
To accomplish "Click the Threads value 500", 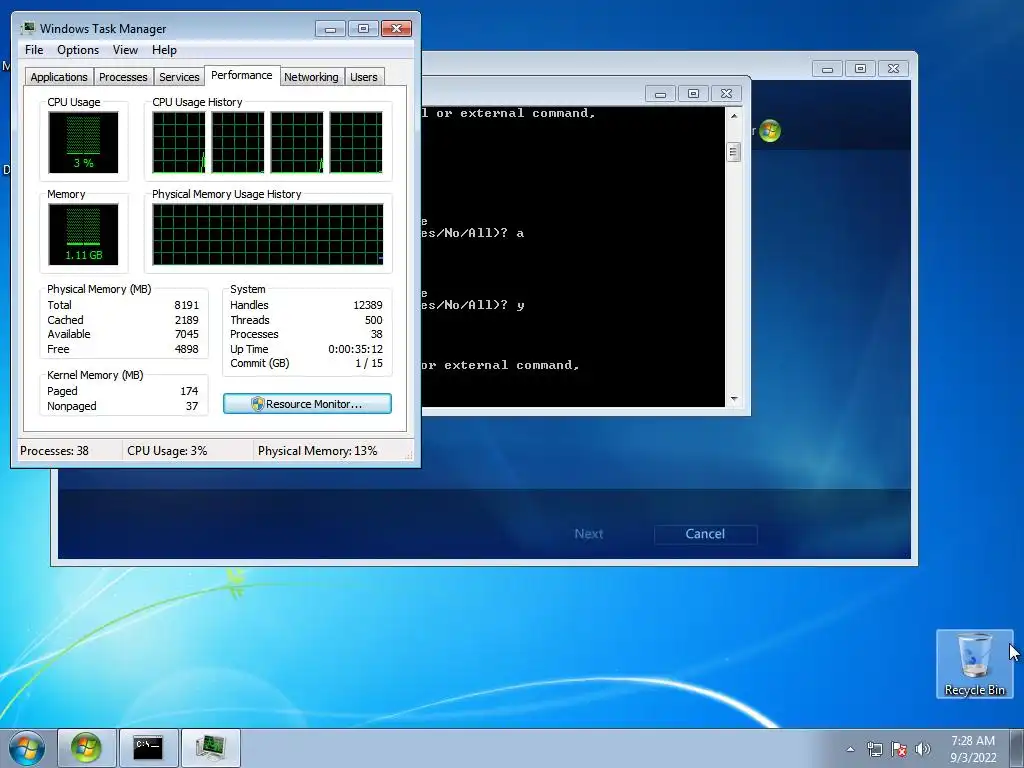I will (374, 320).
